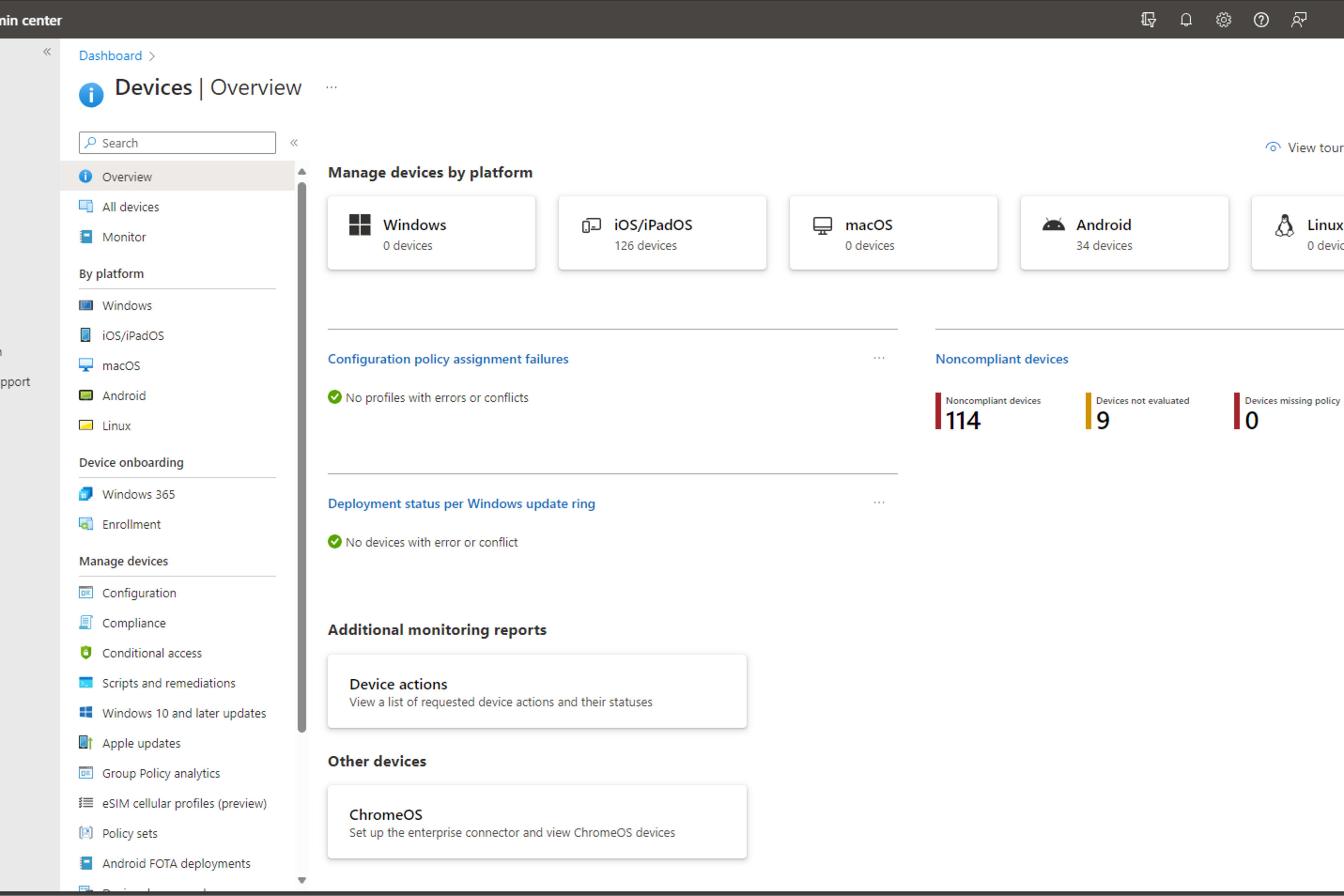Click the Windows 365 sidebar icon

click(86, 494)
